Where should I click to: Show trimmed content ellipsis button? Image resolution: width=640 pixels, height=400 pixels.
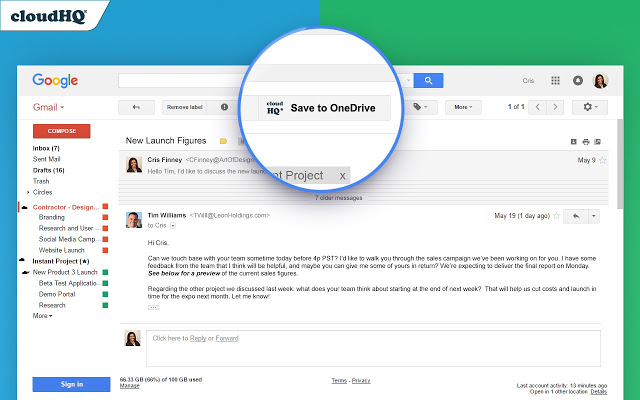pyautogui.click(x=153, y=307)
